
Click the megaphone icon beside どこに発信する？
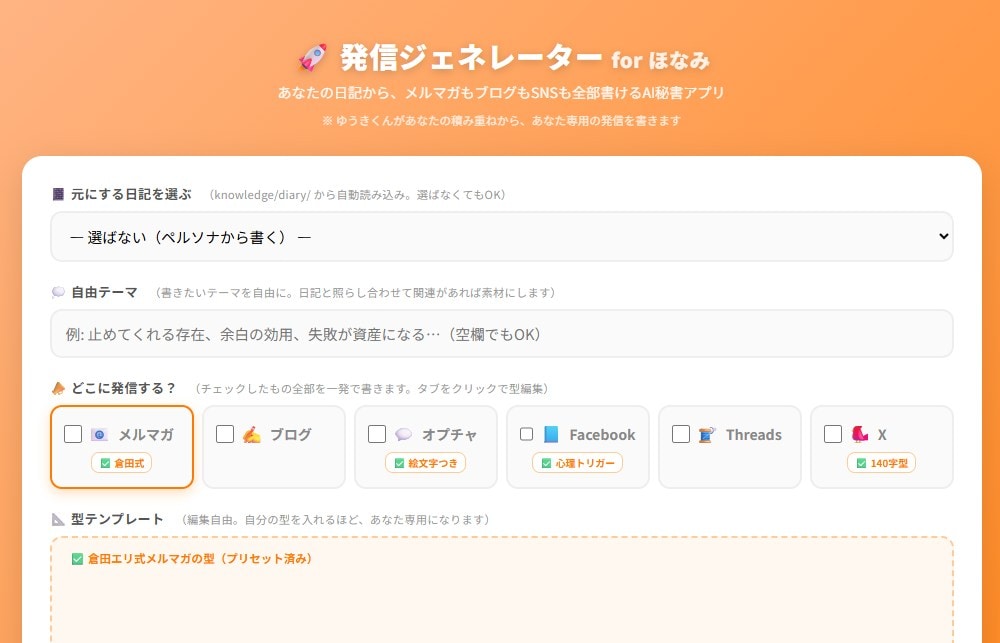pyautogui.click(x=58, y=388)
